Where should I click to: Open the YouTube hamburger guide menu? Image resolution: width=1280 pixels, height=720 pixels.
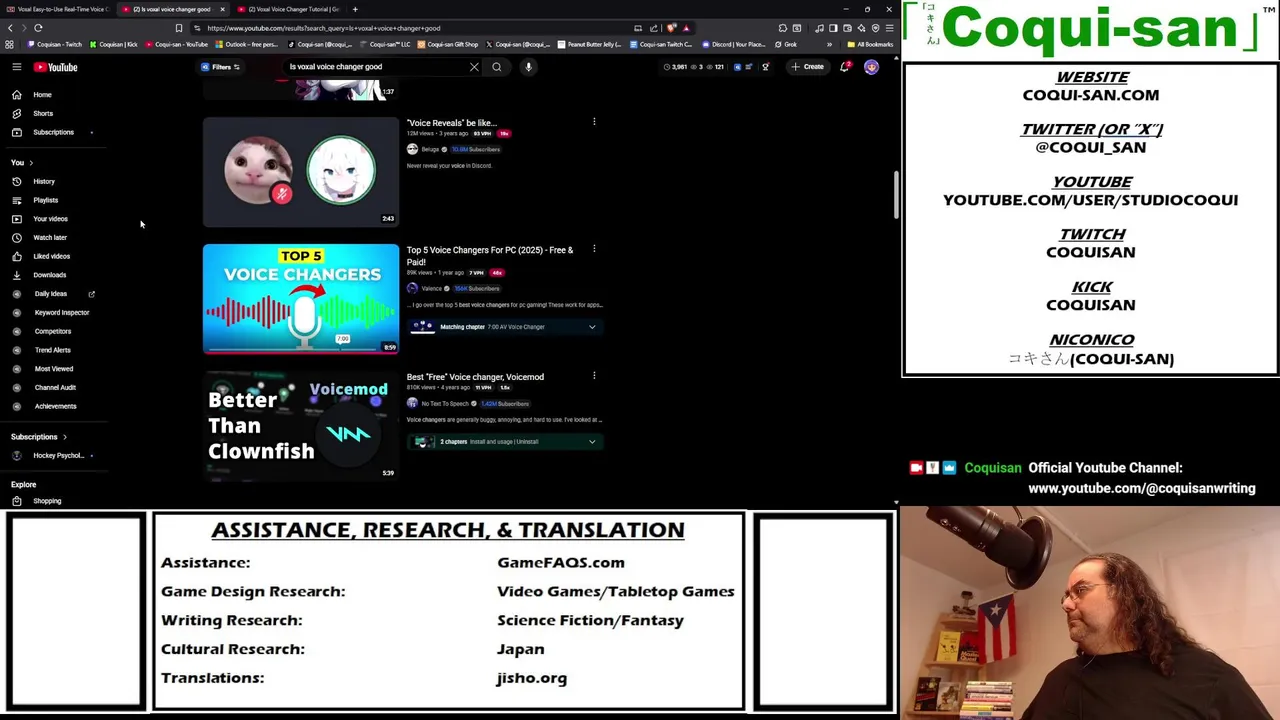tap(17, 67)
